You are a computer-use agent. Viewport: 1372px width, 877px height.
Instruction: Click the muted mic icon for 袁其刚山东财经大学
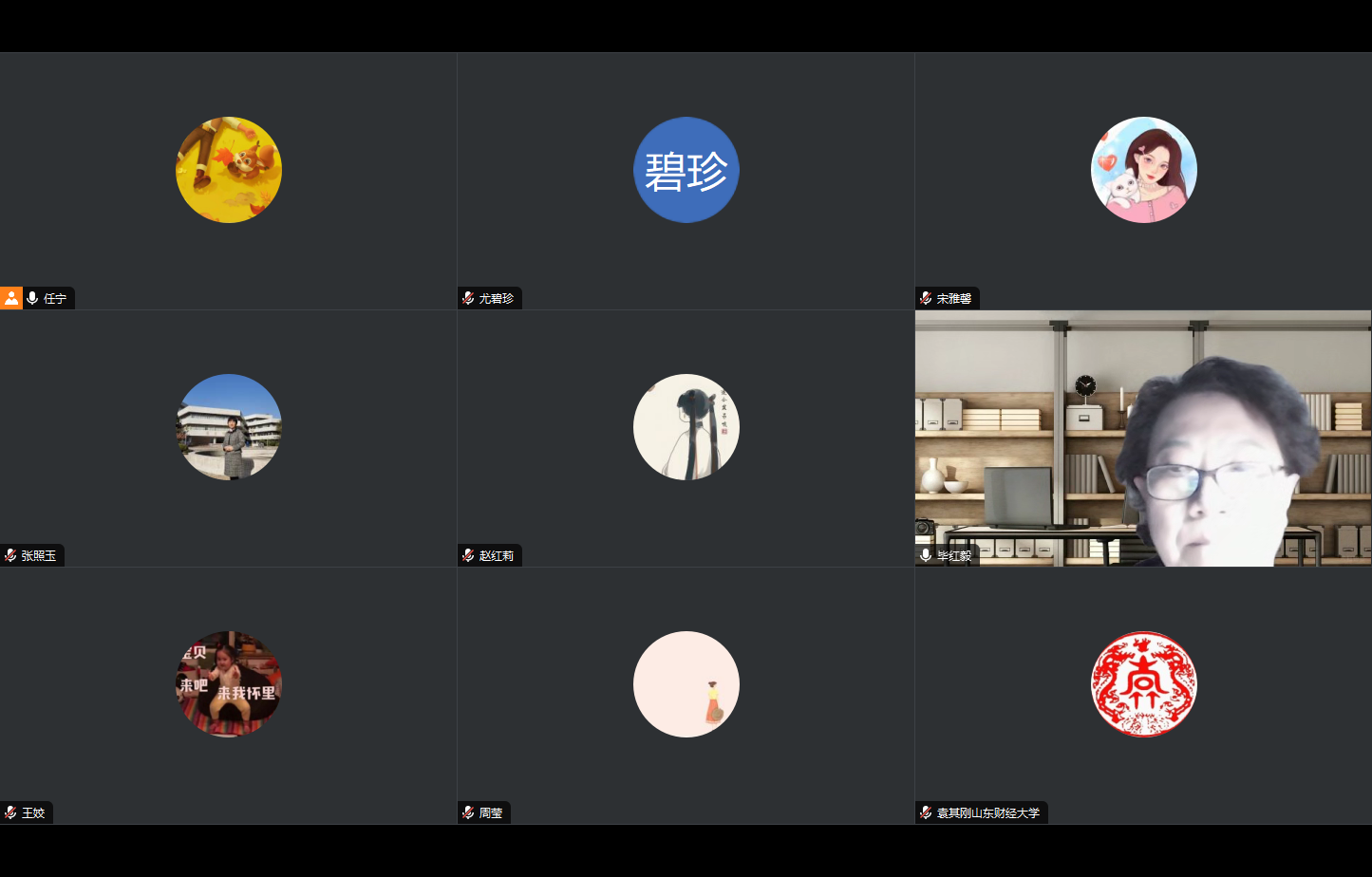926,812
